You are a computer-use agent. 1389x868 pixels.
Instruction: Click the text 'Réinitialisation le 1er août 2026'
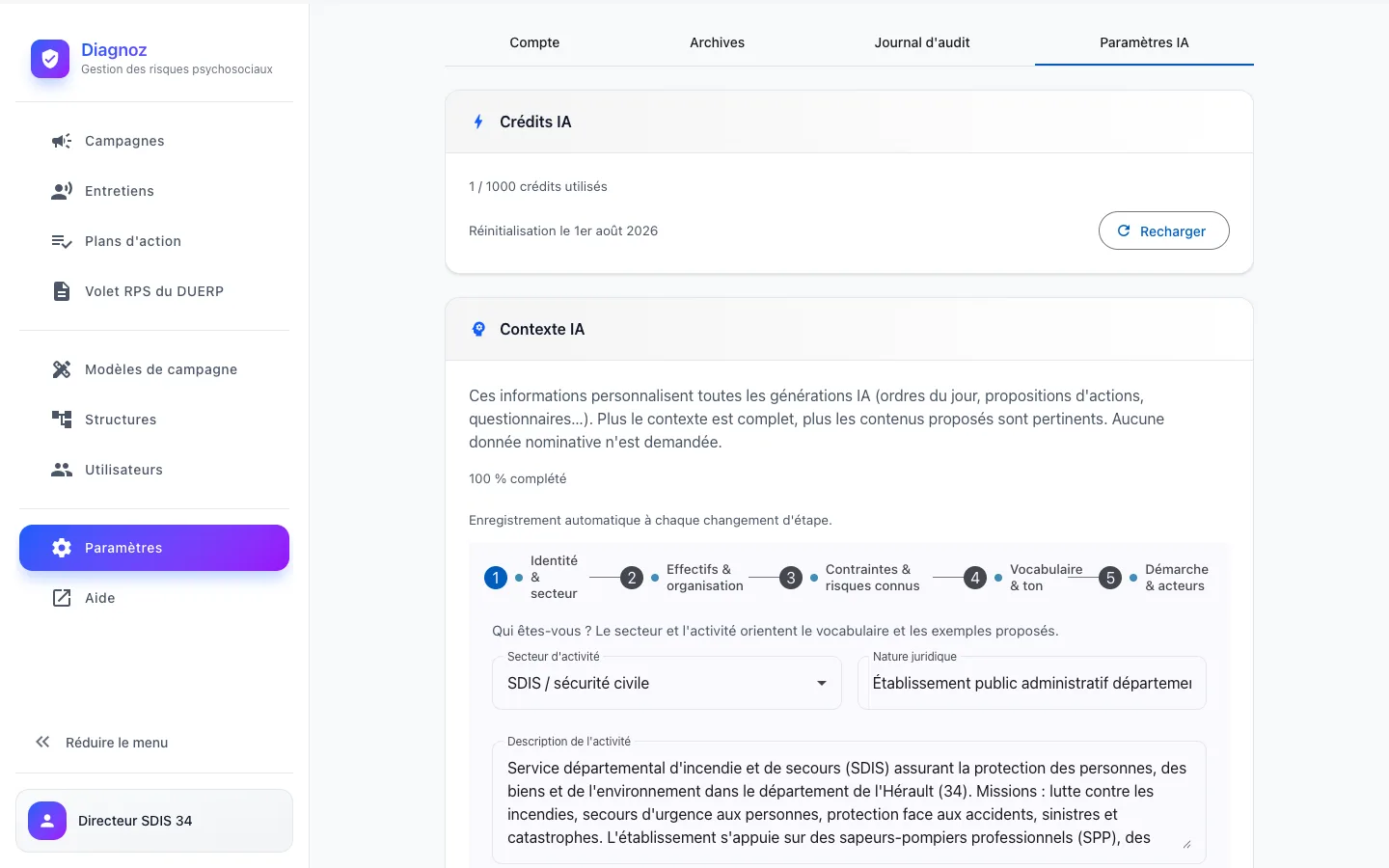click(x=563, y=231)
